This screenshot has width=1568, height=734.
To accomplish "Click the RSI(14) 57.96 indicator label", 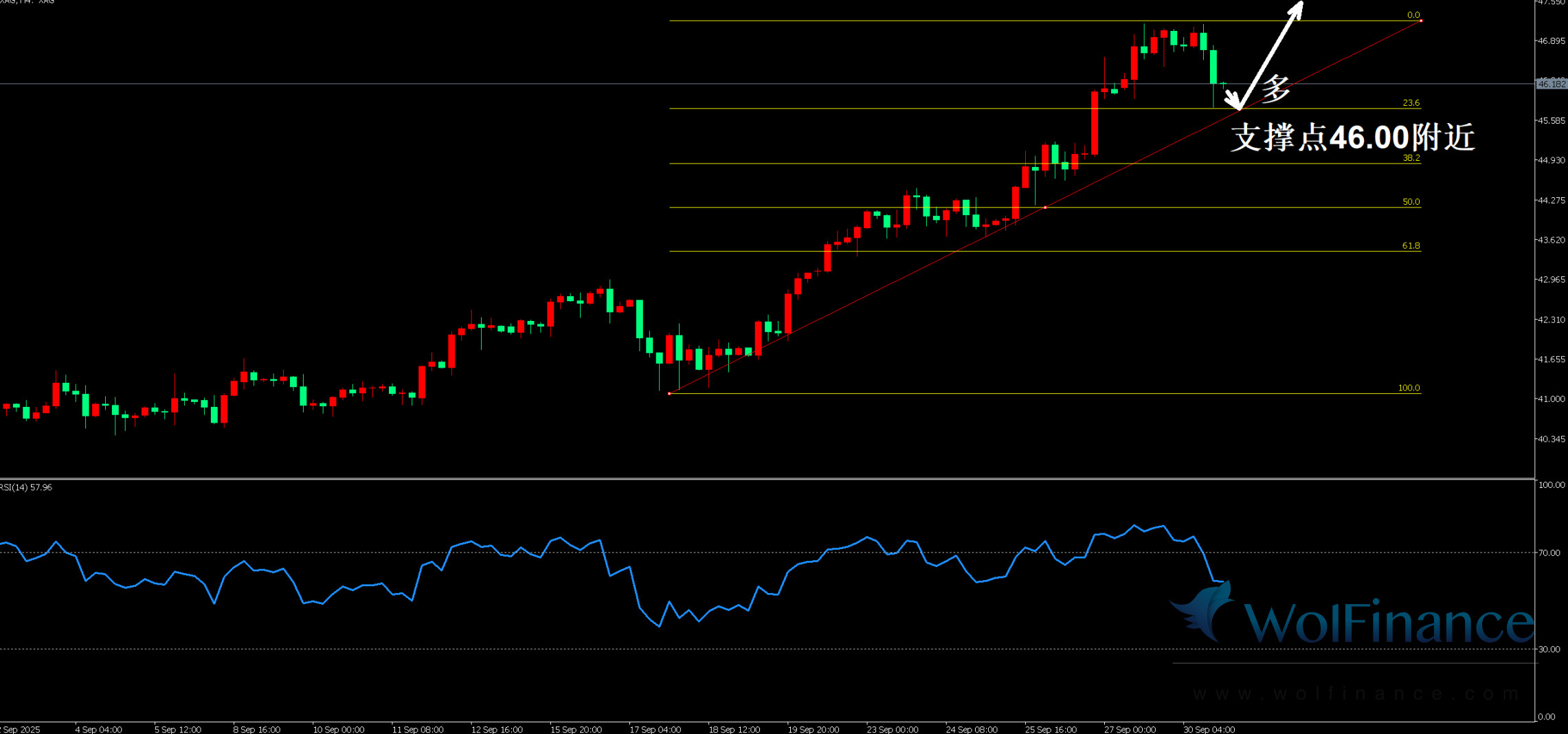I will coord(26,487).
